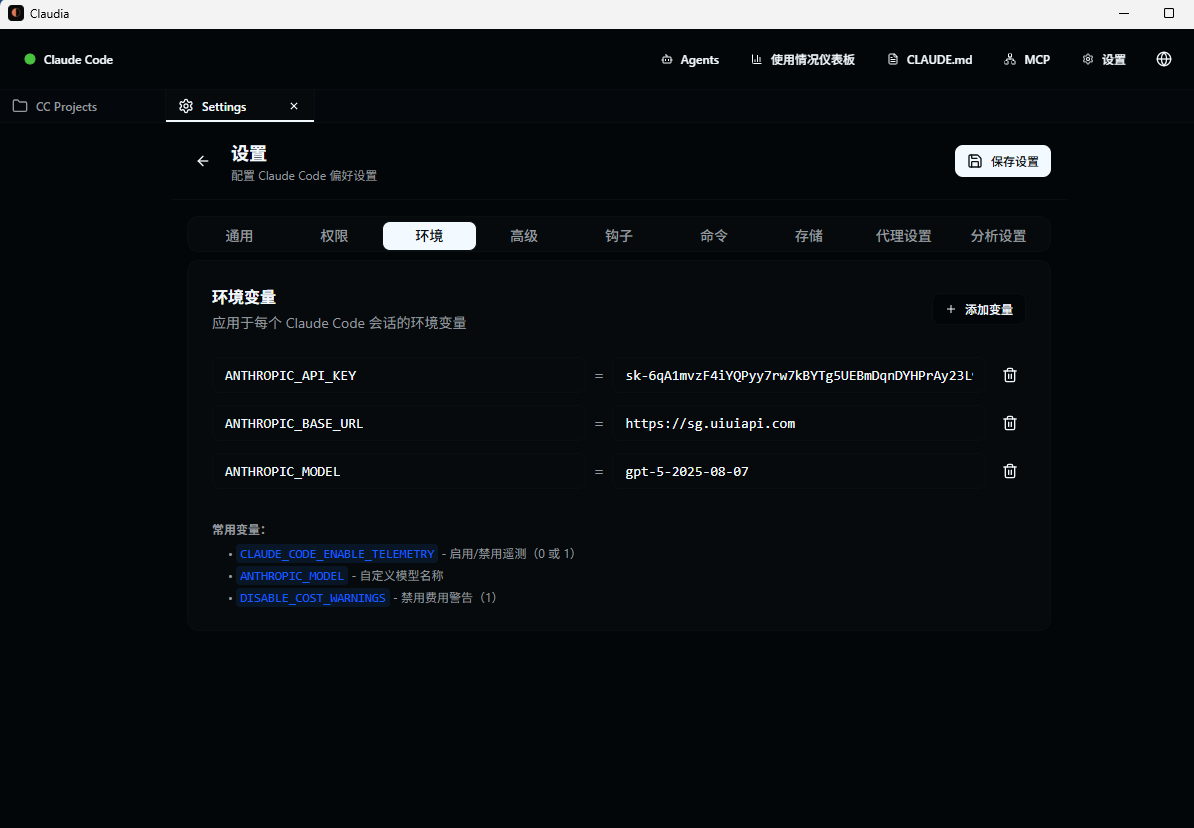Click the https://sg.uiuiapi.com value field
This screenshot has width=1194, height=828.
pos(799,423)
